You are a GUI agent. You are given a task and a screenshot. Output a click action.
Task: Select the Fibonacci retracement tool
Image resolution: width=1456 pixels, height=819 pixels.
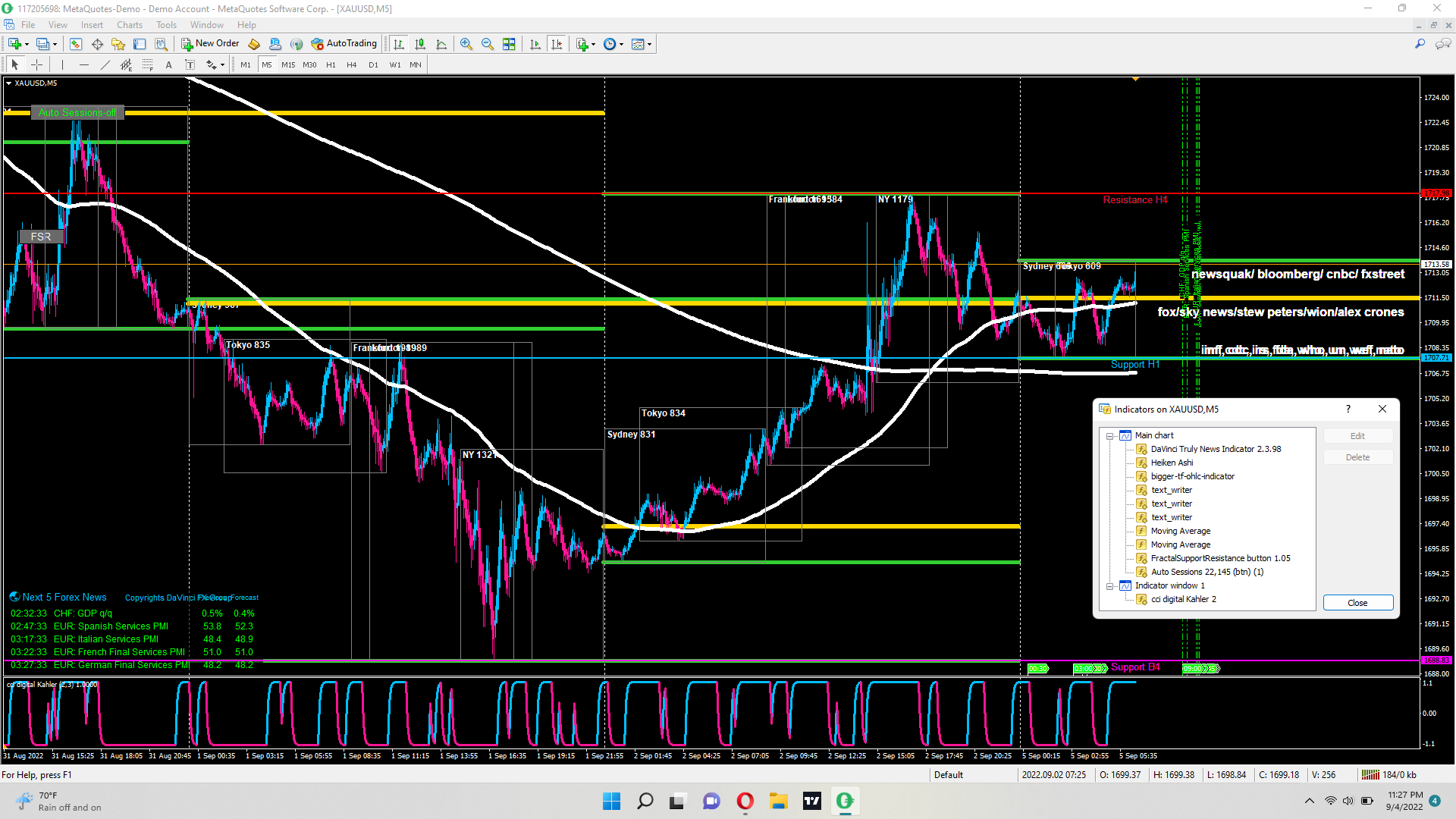click(x=148, y=64)
